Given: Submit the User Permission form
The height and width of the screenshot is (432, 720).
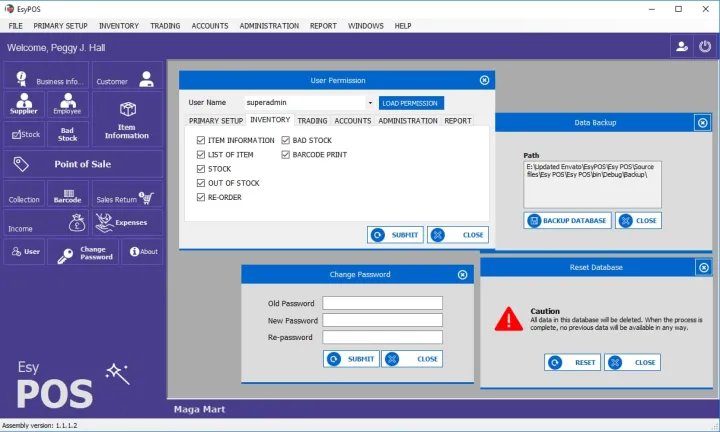Looking at the screenshot, I should tap(395, 235).
